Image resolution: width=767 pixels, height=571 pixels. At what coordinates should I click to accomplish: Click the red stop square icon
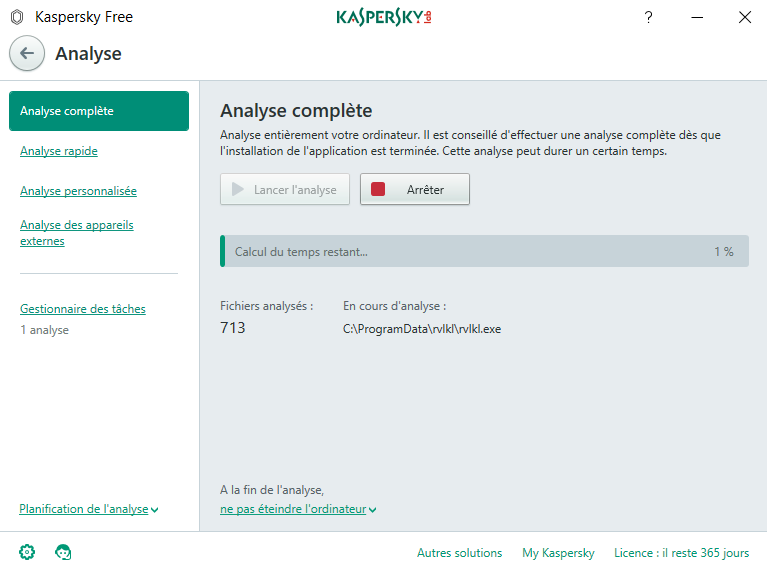tap(378, 189)
